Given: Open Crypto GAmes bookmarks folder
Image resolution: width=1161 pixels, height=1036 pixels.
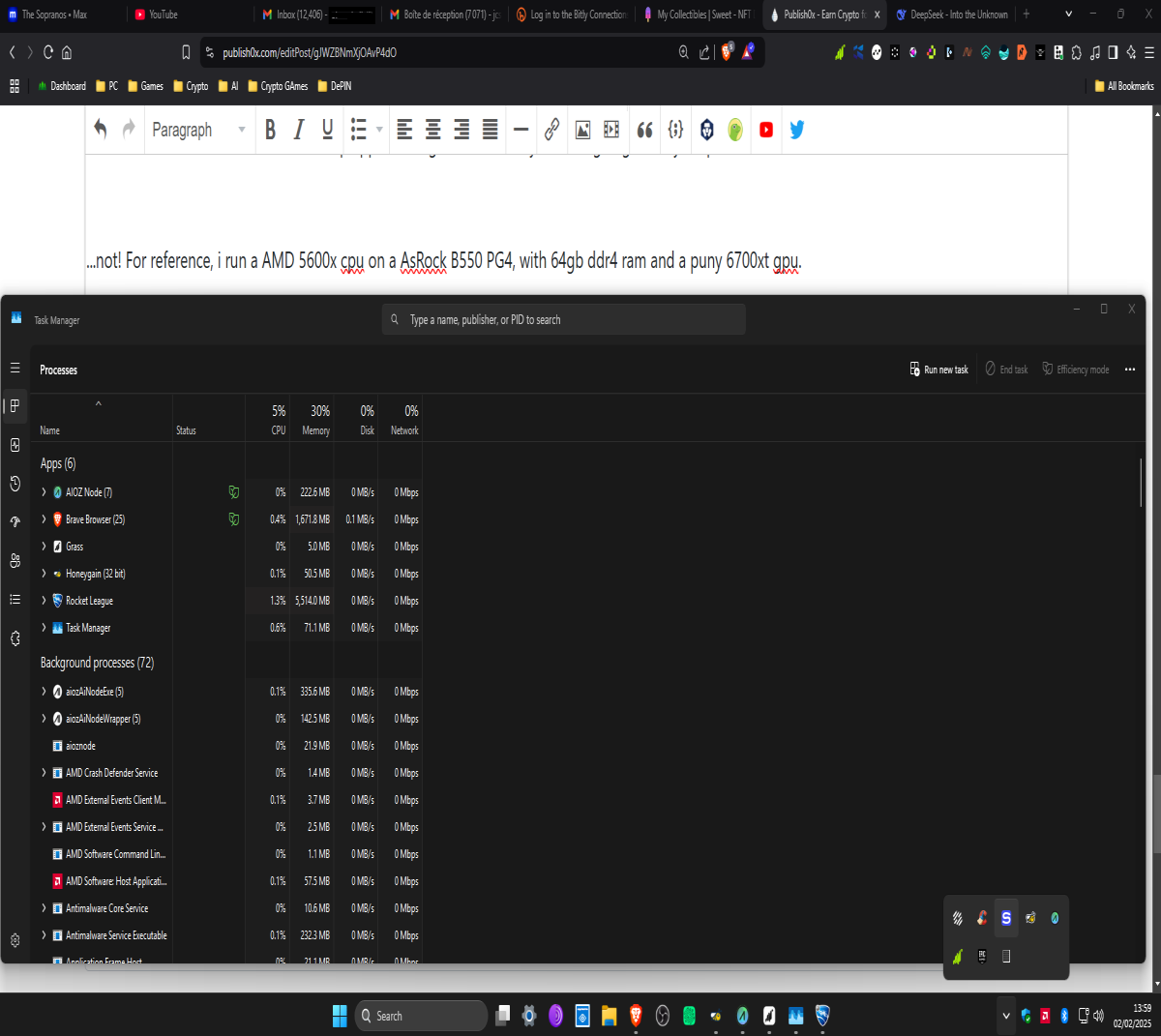Looking at the screenshot, I should 278,86.
